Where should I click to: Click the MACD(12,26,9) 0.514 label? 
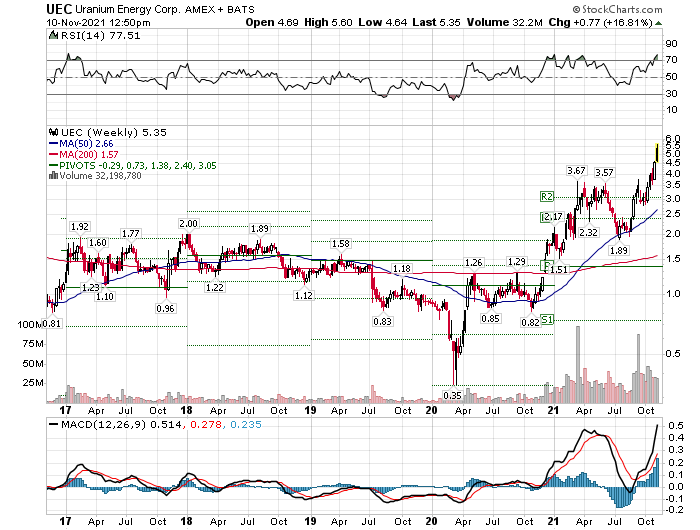121,424
